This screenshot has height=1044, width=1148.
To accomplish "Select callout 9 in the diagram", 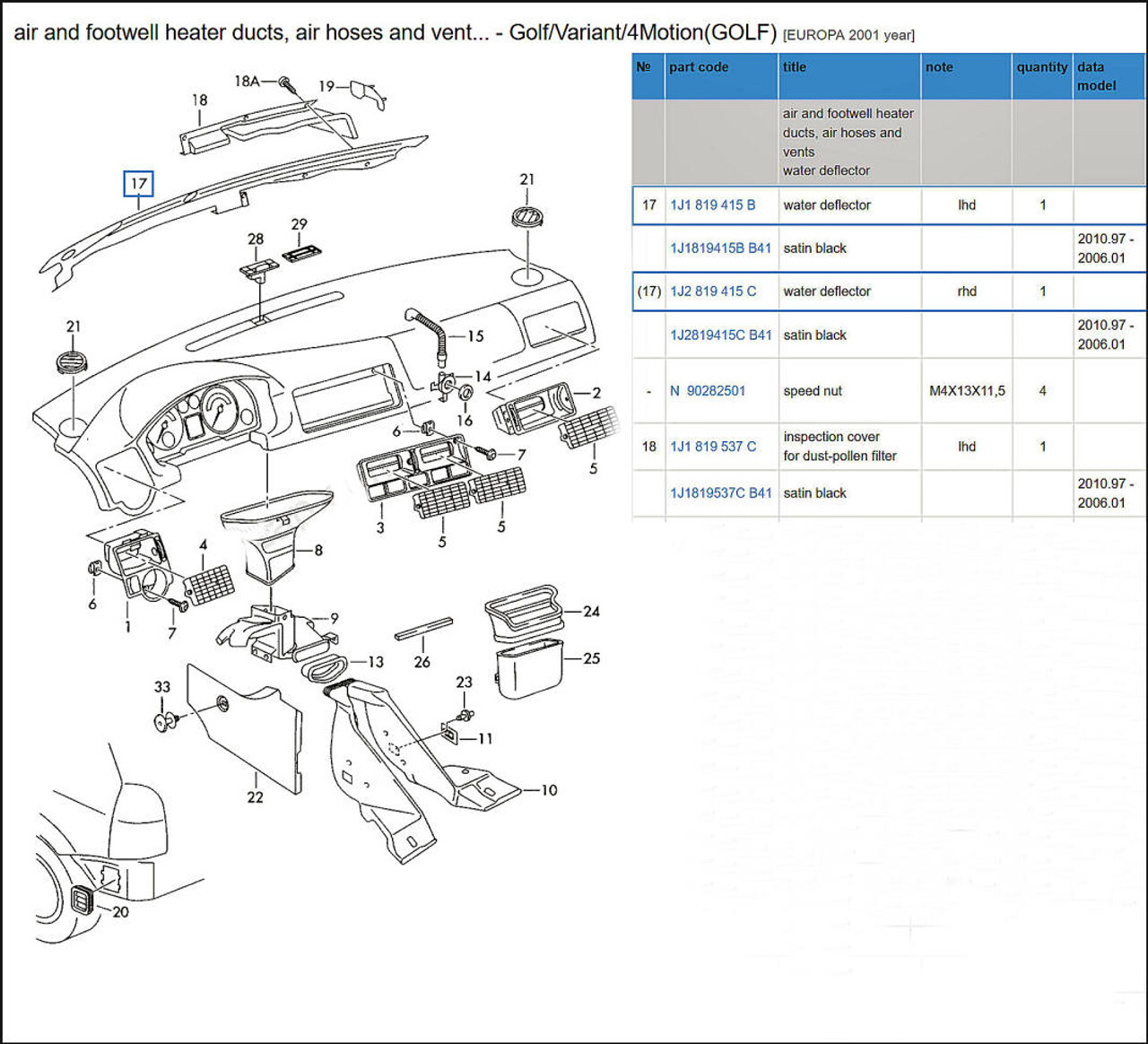I will (335, 618).
